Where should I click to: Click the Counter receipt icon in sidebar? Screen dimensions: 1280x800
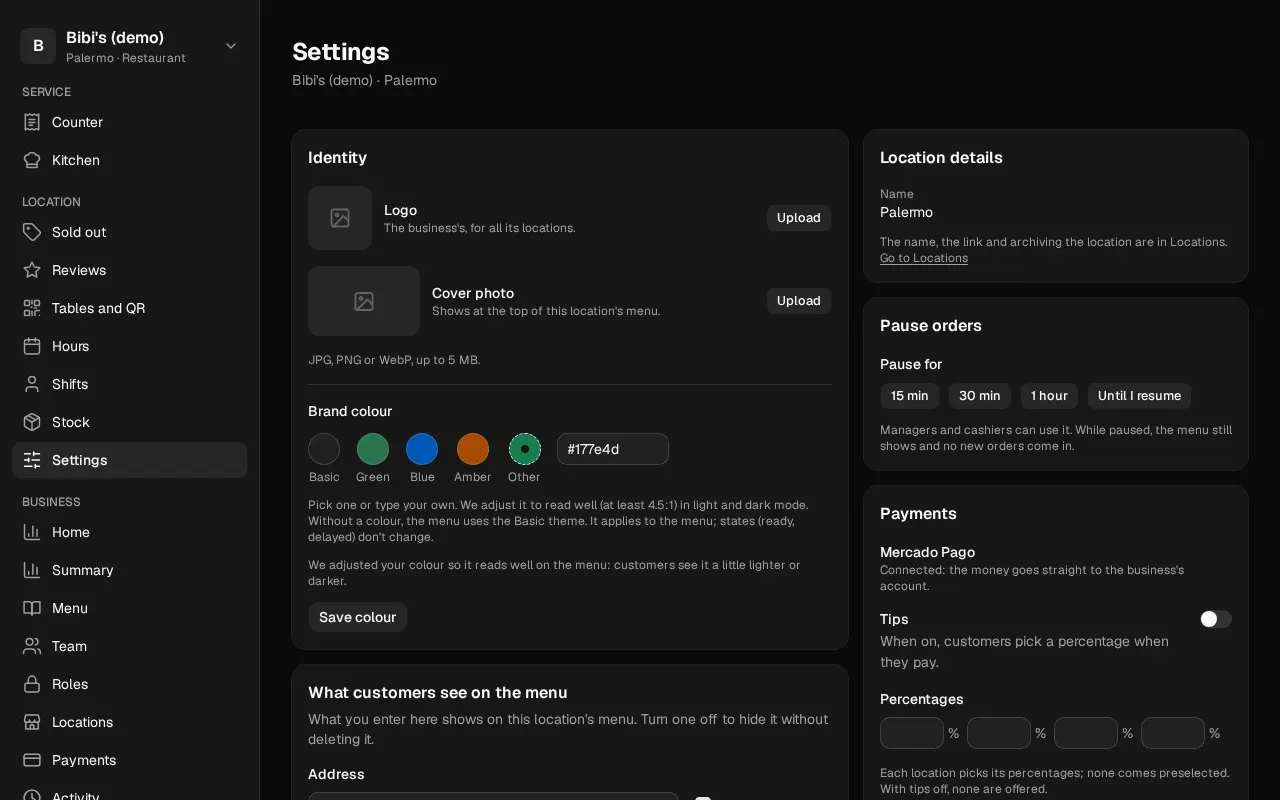point(32,122)
